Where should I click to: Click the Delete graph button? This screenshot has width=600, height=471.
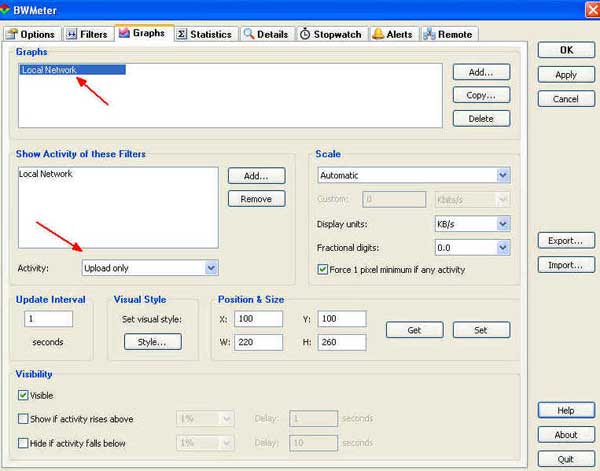click(481, 119)
